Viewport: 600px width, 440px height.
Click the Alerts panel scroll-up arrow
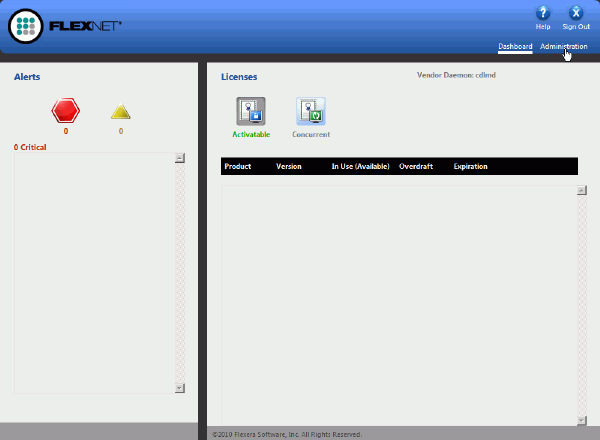click(179, 158)
